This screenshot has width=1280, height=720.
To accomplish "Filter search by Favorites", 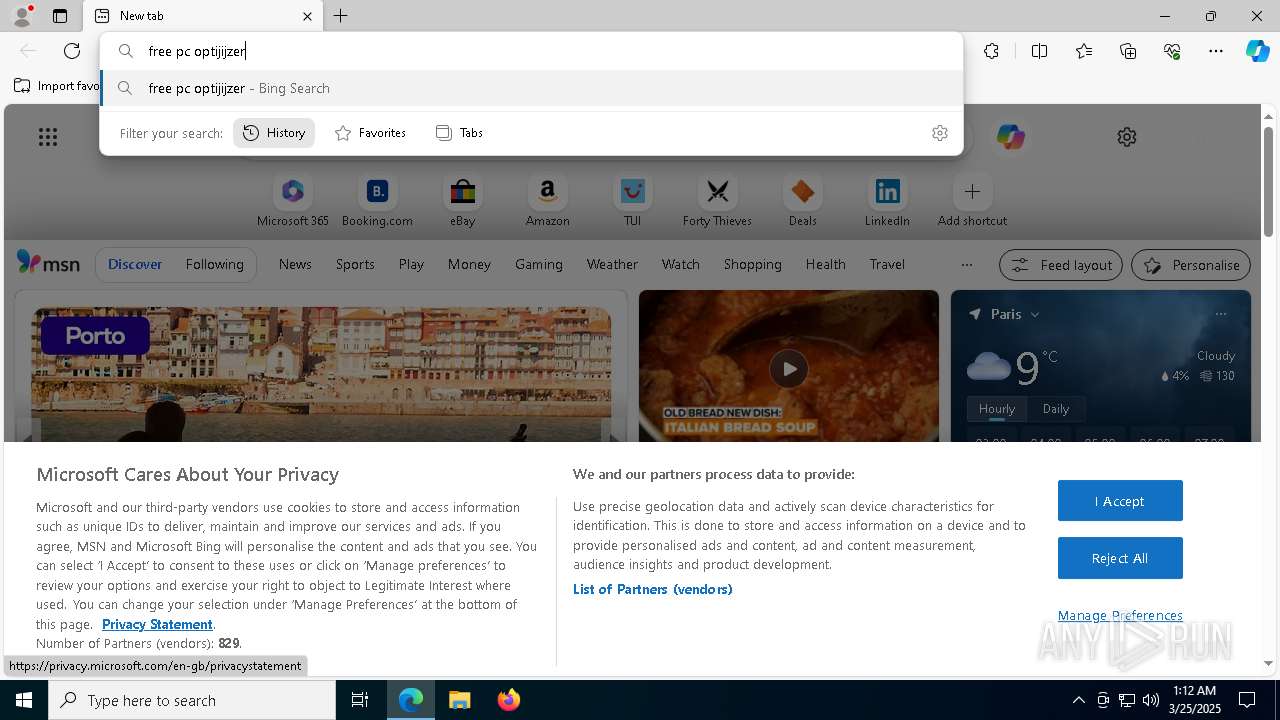I will tap(370, 133).
